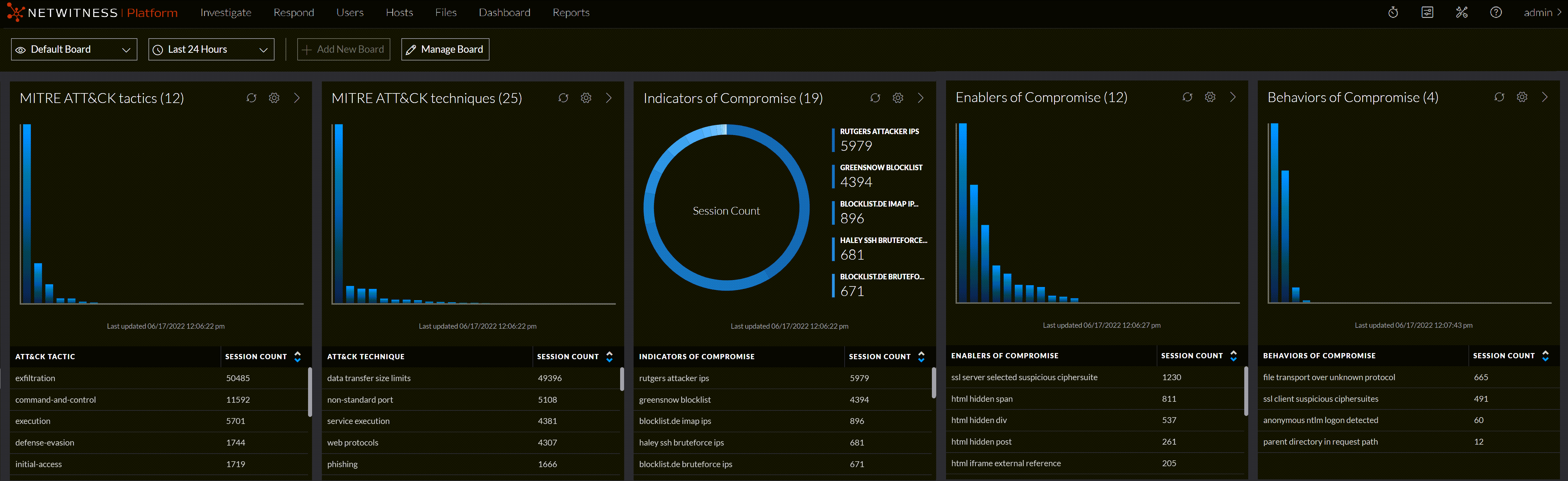The width and height of the screenshot is (1568, 481).
Task: Click the Manage Board button
Action: [445, 49]
